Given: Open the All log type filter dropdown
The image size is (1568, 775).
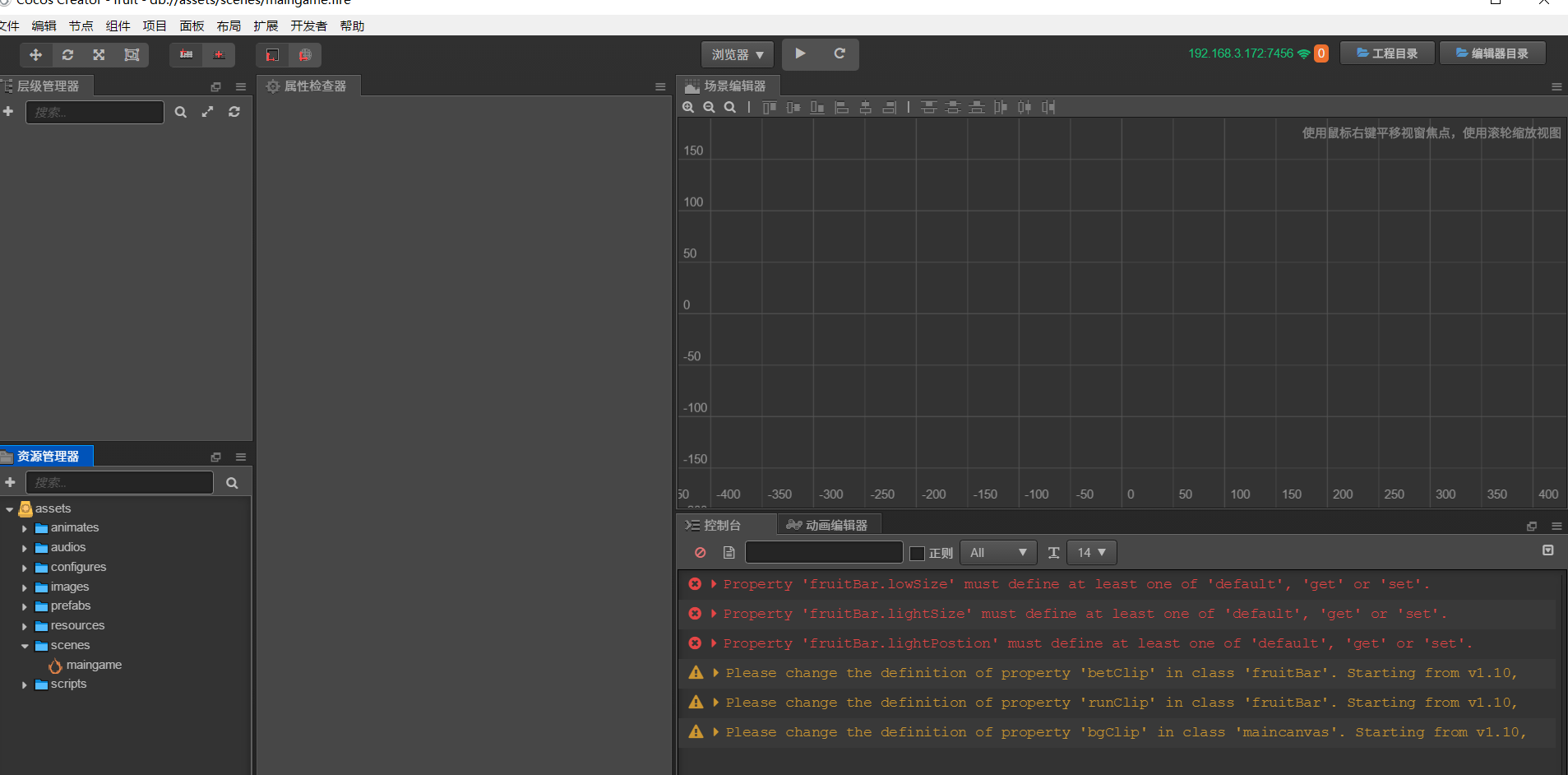Looking at the screenshot, I should tap(998, 553).
